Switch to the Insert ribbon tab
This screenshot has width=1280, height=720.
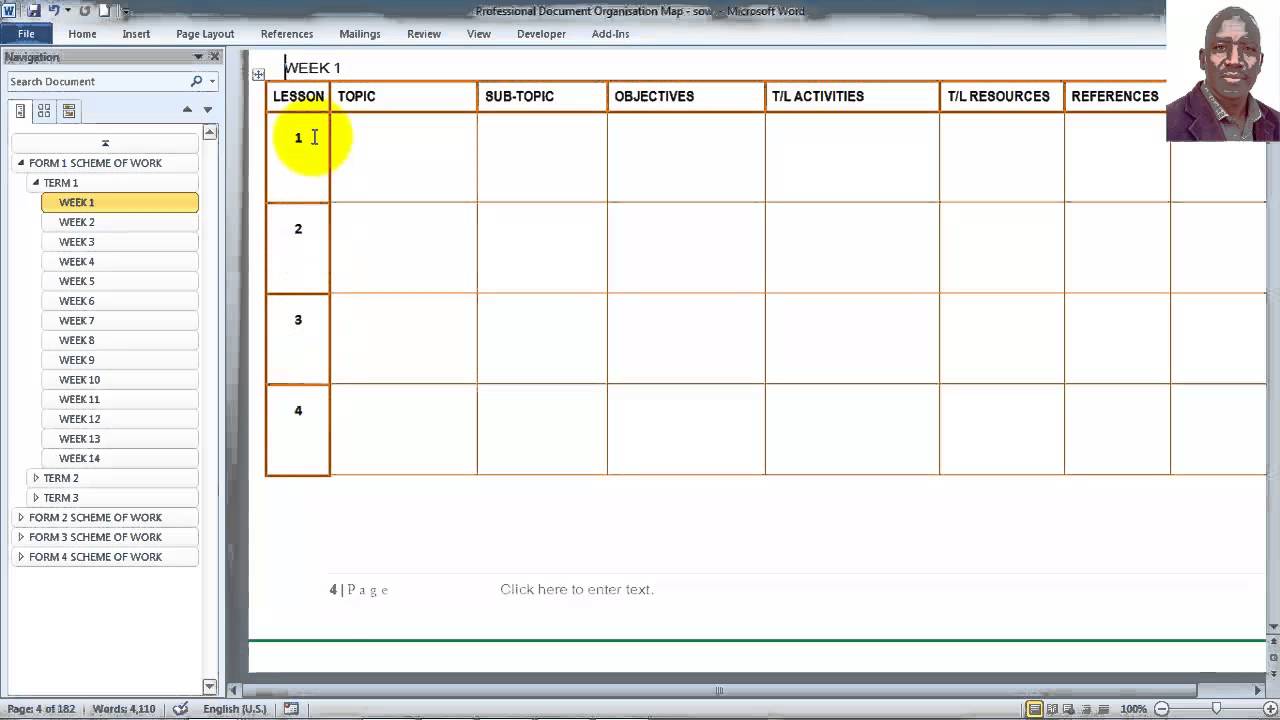(136, 34)
